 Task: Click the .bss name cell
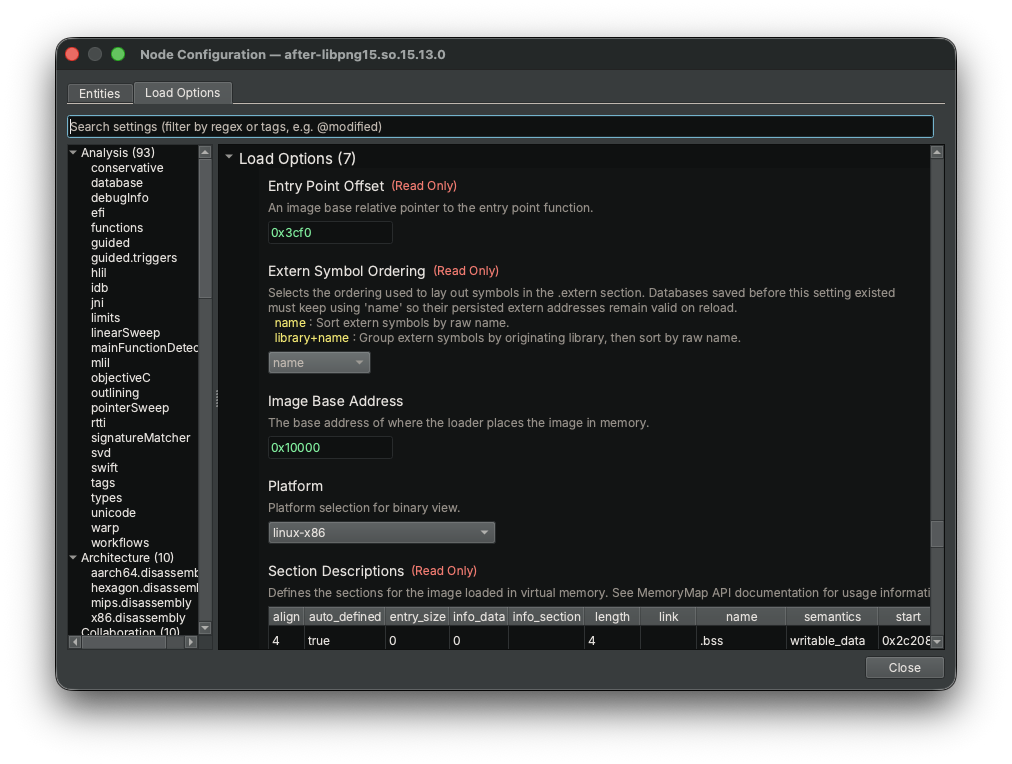click(741, 640)
